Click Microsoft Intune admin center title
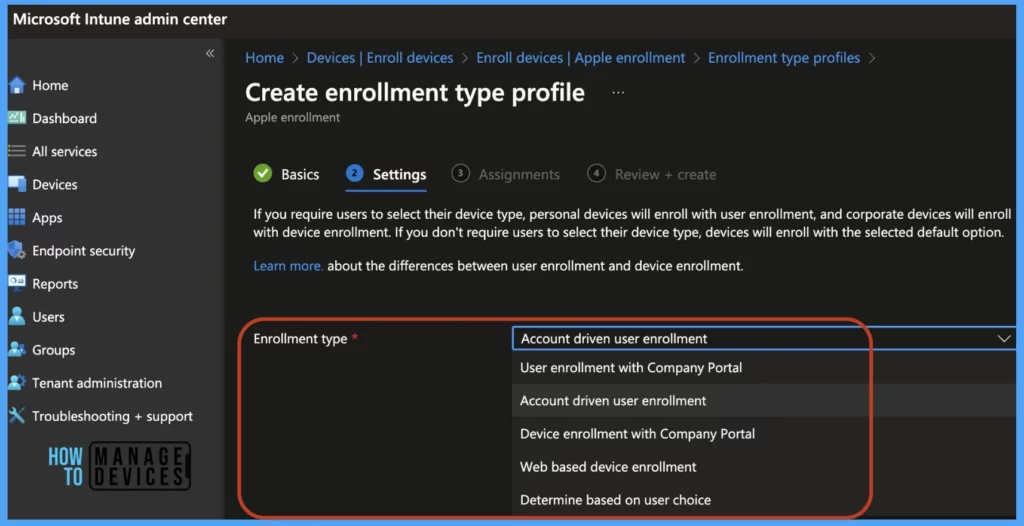1024x526 pixels. tap(120, 19)
